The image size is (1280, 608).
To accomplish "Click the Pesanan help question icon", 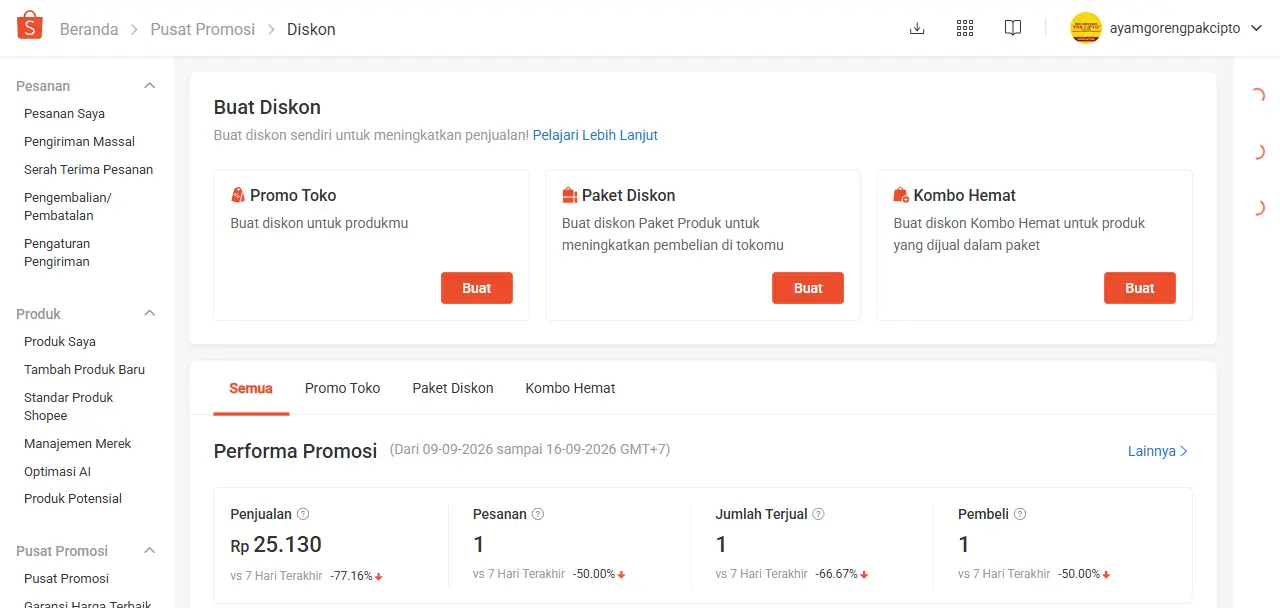I will coord(538,514).
